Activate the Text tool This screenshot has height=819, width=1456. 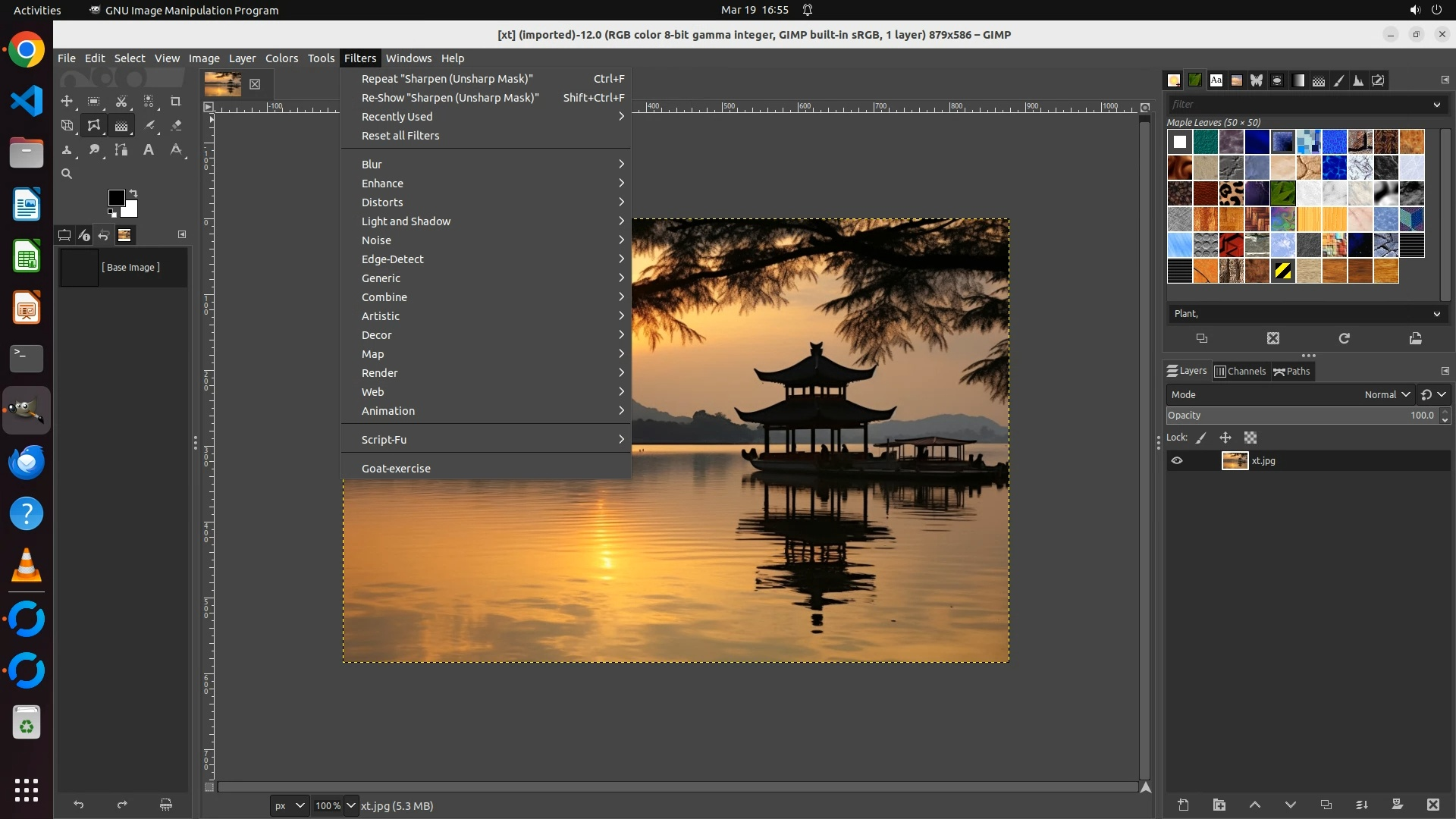click(x=149, y=149)
